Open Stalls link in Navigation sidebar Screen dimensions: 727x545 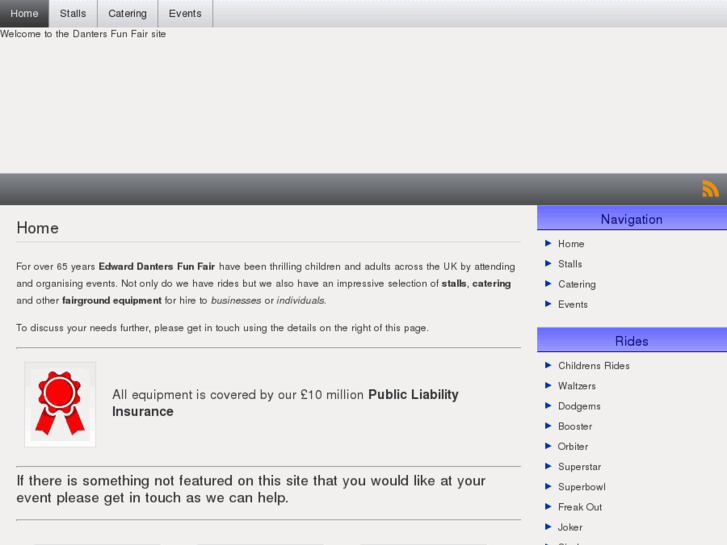point(570,264)
